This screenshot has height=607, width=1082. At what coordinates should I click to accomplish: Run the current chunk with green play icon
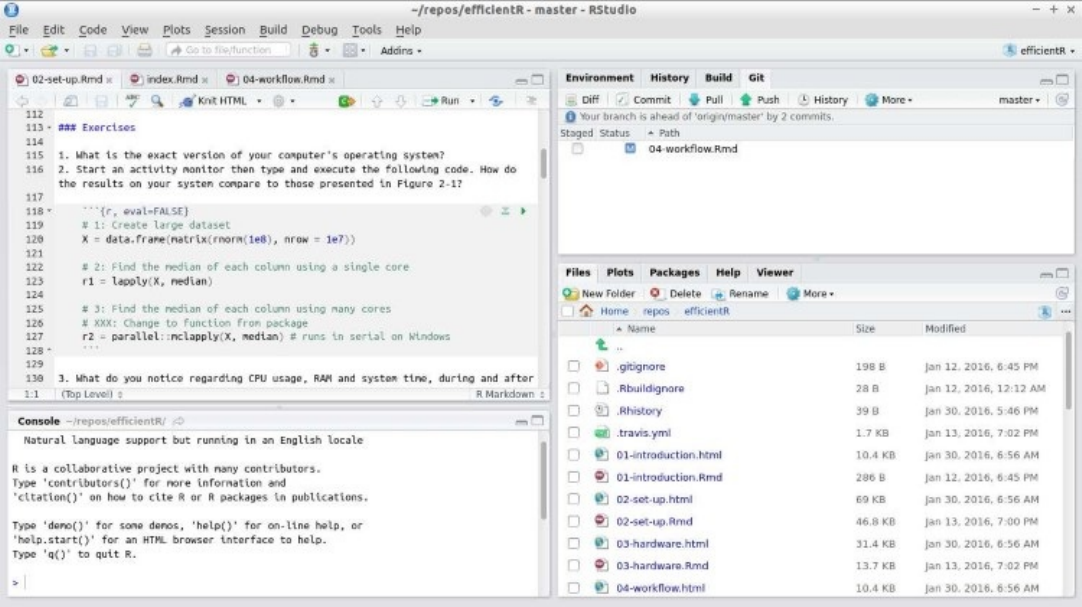tap(522, 212)
